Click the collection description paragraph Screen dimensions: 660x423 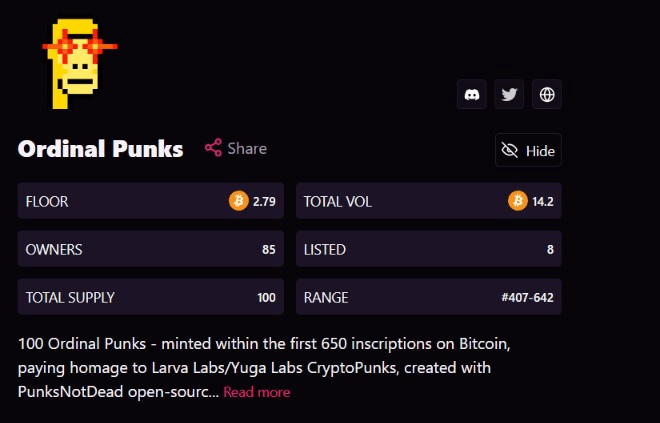point(264,368)
